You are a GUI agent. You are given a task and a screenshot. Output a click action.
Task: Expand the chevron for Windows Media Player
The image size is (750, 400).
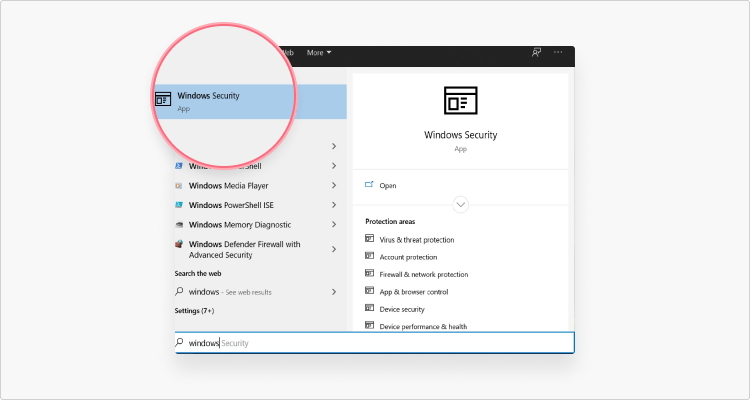(x=334, y=186)
